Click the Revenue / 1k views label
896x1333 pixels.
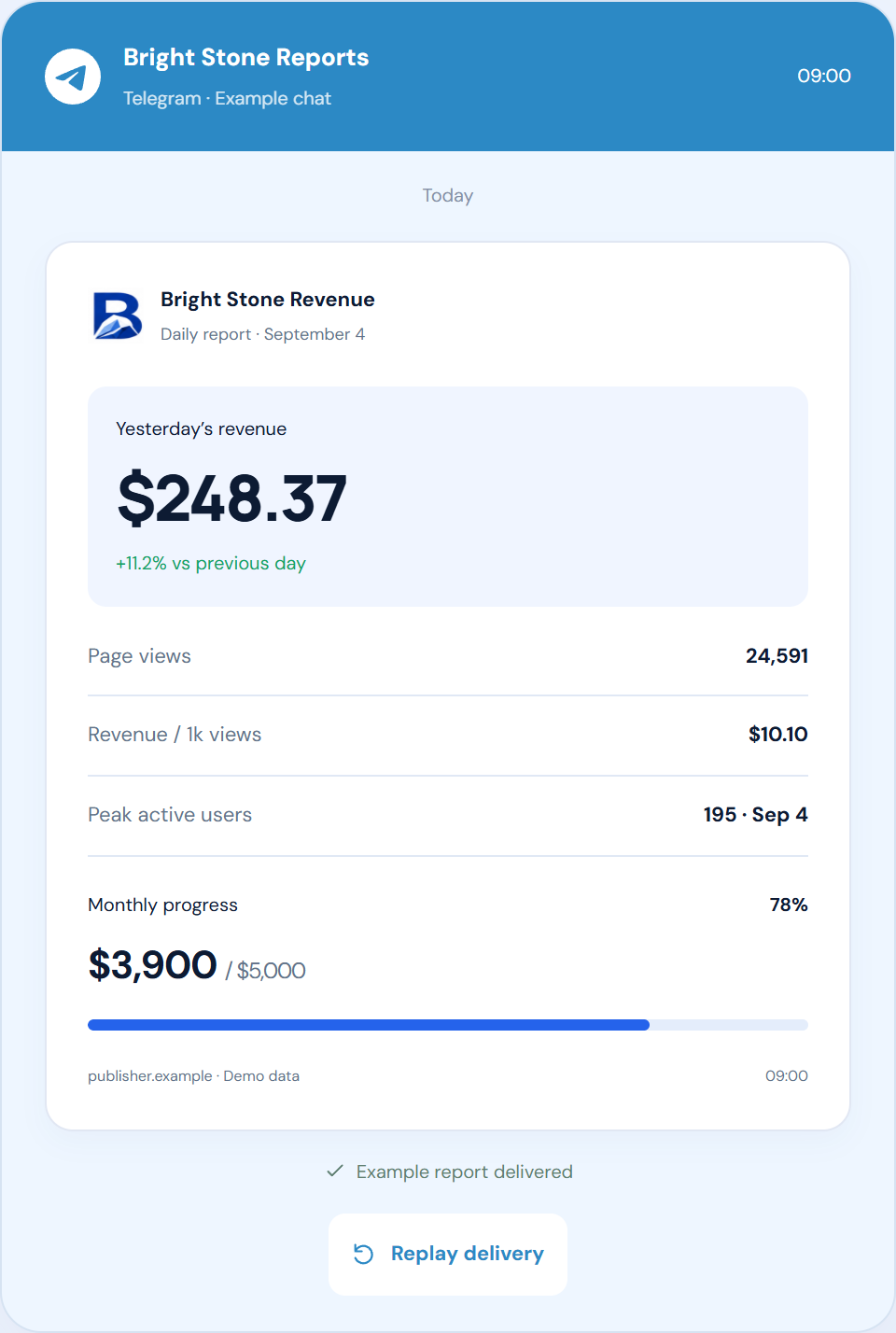click(x=175, y=735)
